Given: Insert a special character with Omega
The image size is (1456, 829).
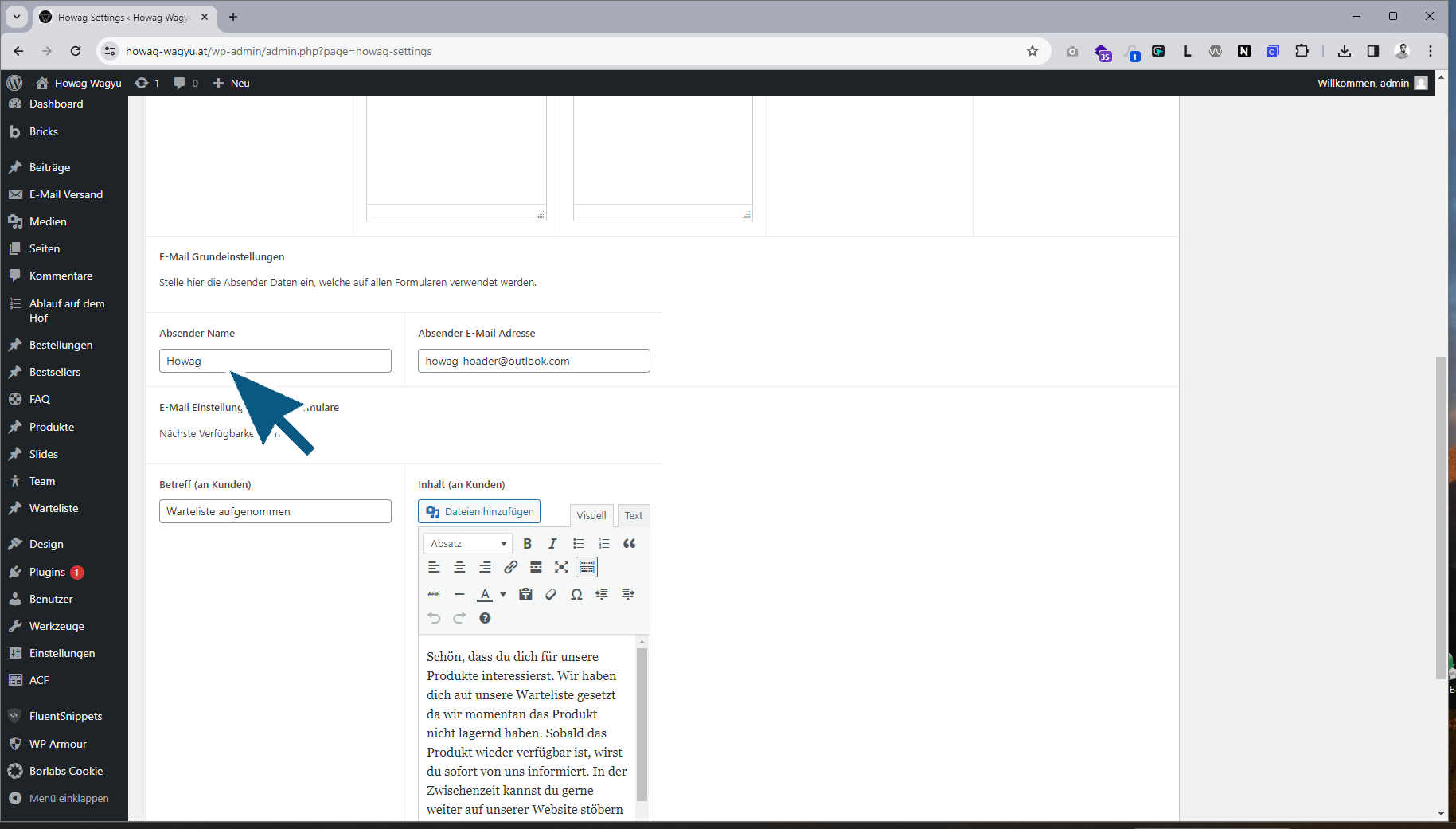Looking at the screenshot, I should (x=576, y=595).
